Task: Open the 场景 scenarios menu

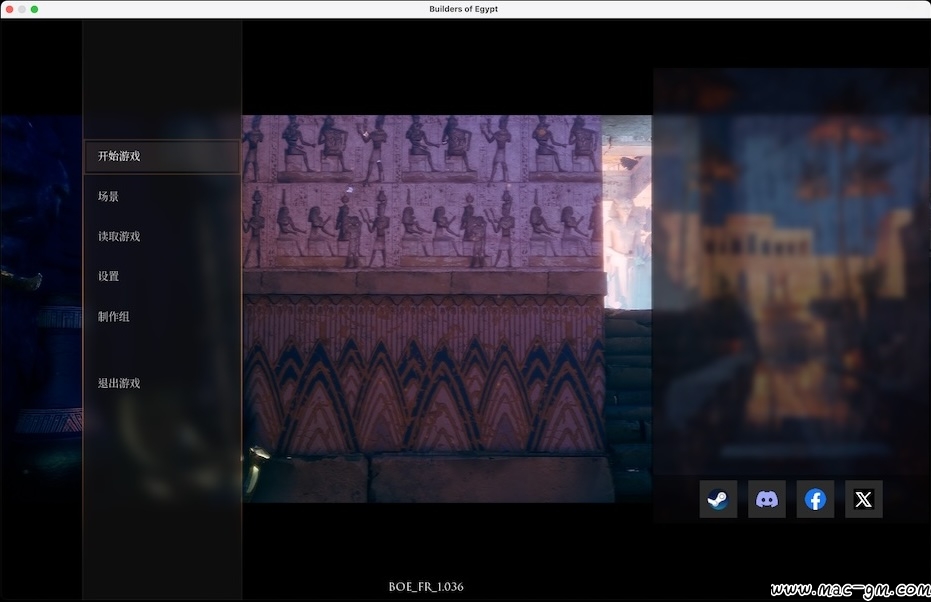Action: tap(109, 197)
